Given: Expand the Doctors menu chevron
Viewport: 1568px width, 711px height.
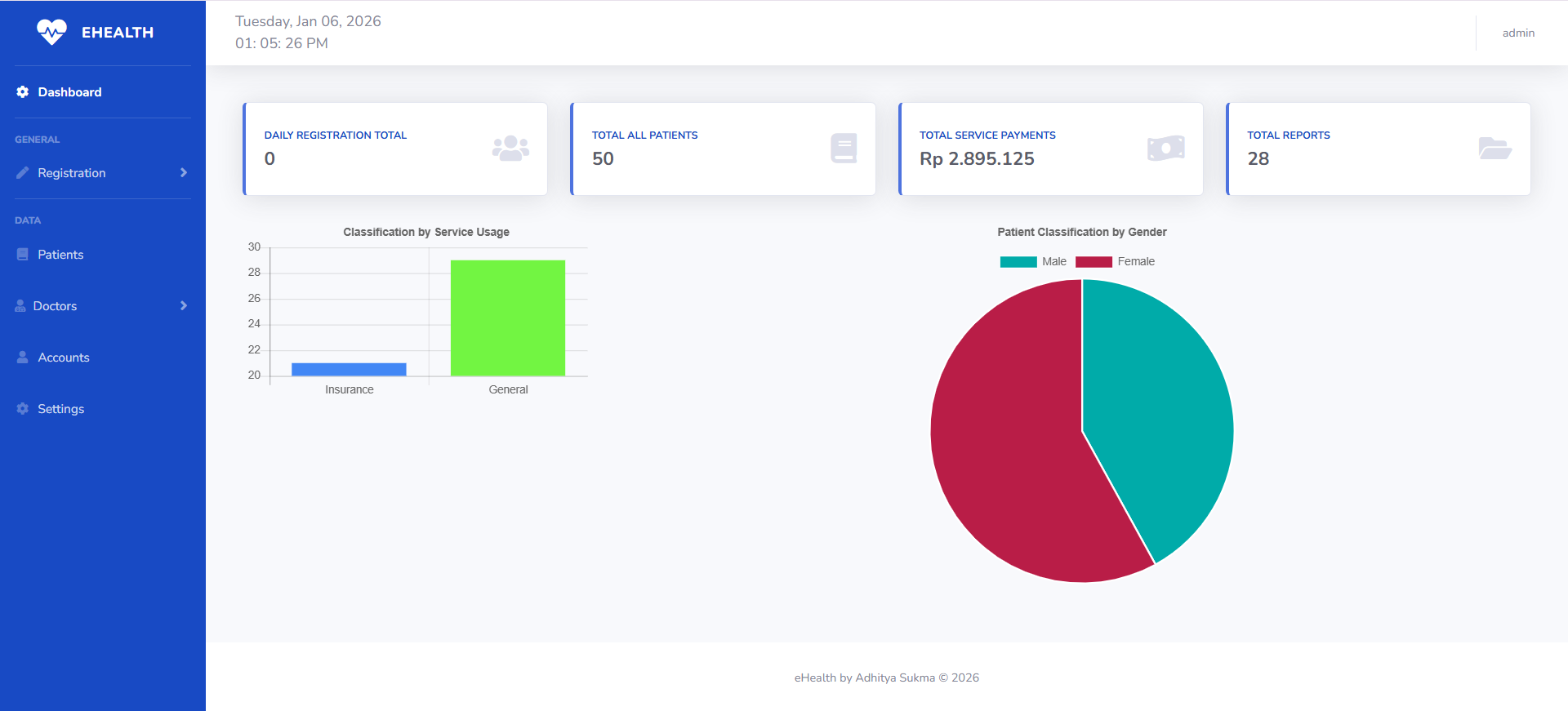Looking at the screenshot, I should pos(184,306).
